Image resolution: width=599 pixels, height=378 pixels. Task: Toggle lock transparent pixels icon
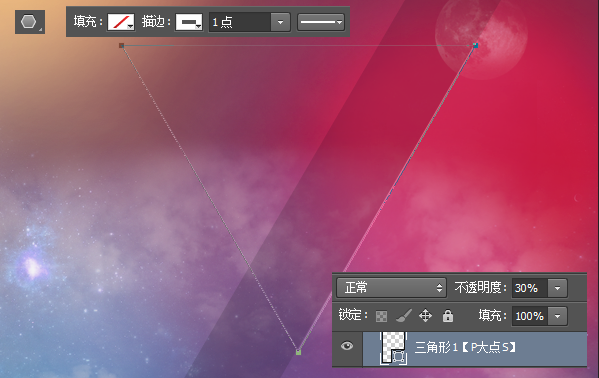pos(381,316)
